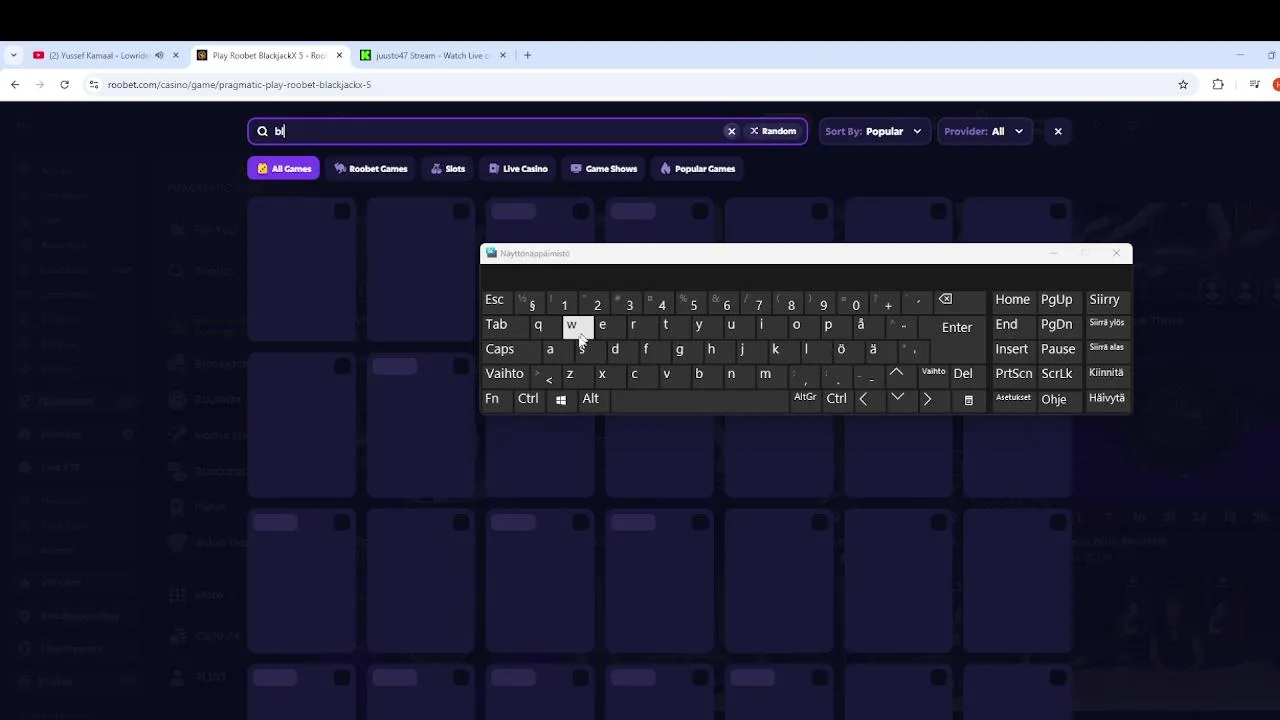This screenshot has width=1280, height=720.
Task: Mute the Yussef Kamaal tab audio icon
Action: tap(159, 55)
